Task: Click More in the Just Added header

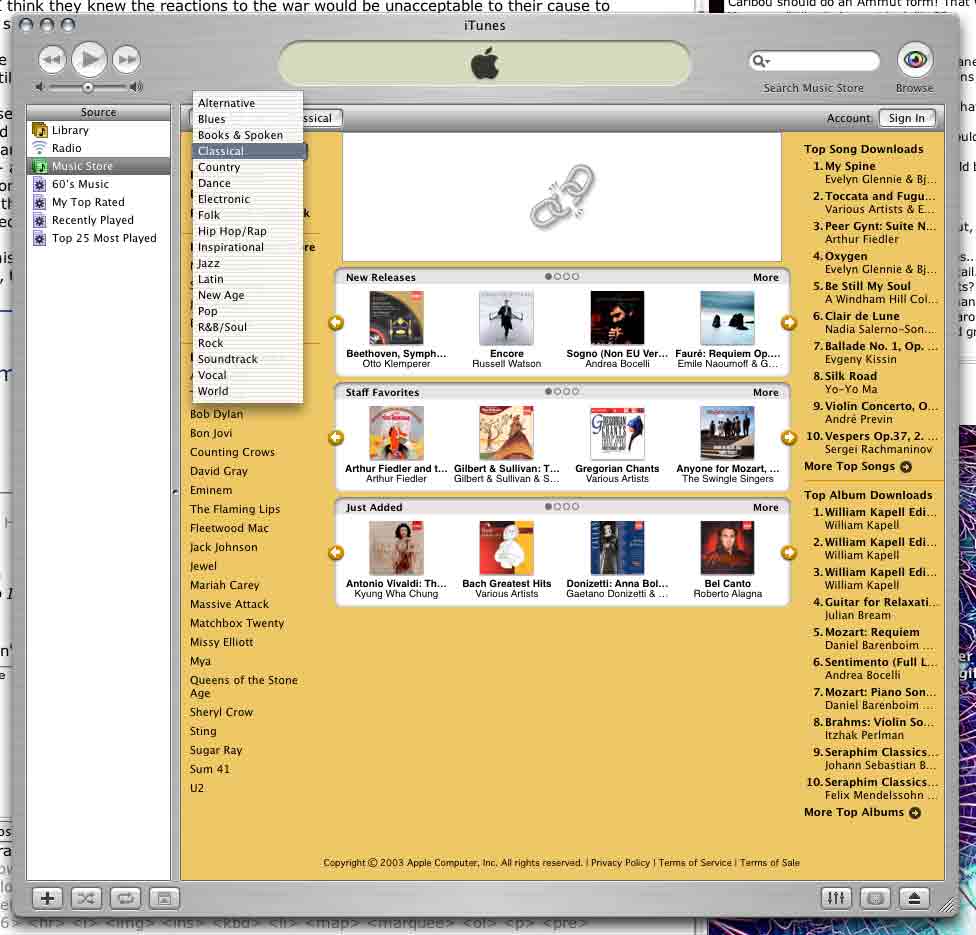Action: (x=766, y=508)
